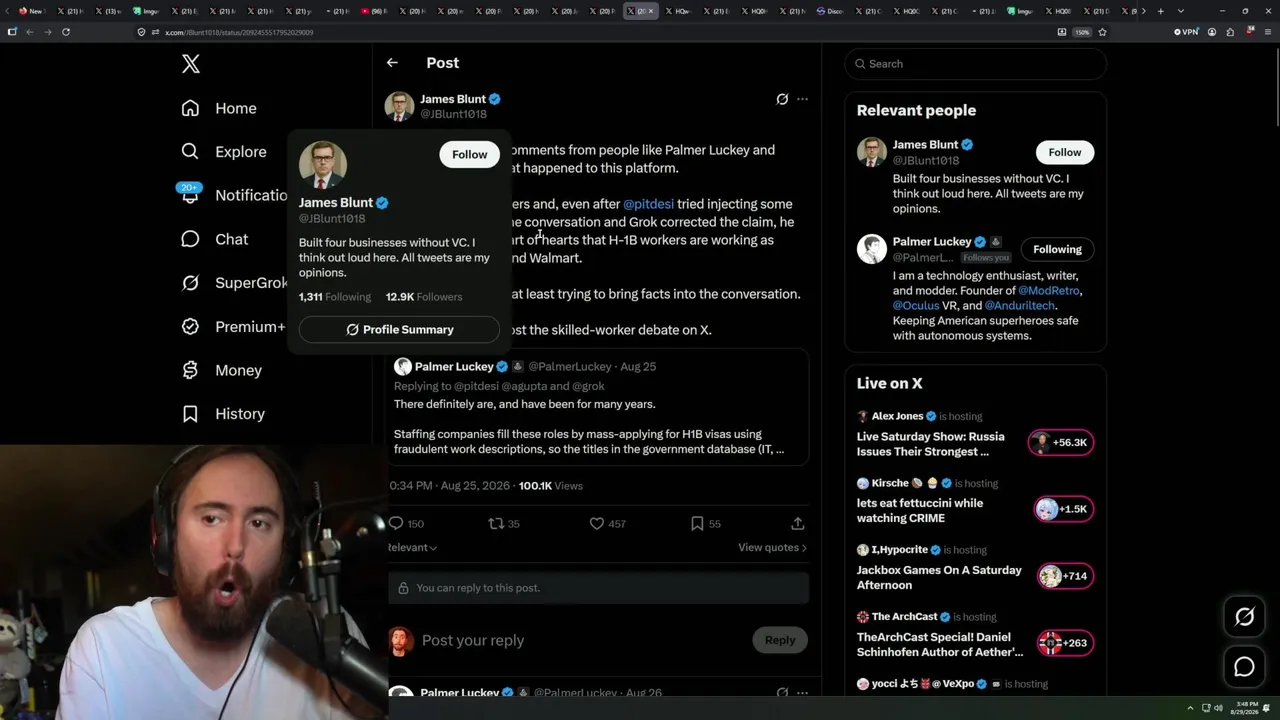Click the 150% zoom indicator in address bar
Image resolution: width=1280 pixels, height=720 pixels.
pos(1081,32)
